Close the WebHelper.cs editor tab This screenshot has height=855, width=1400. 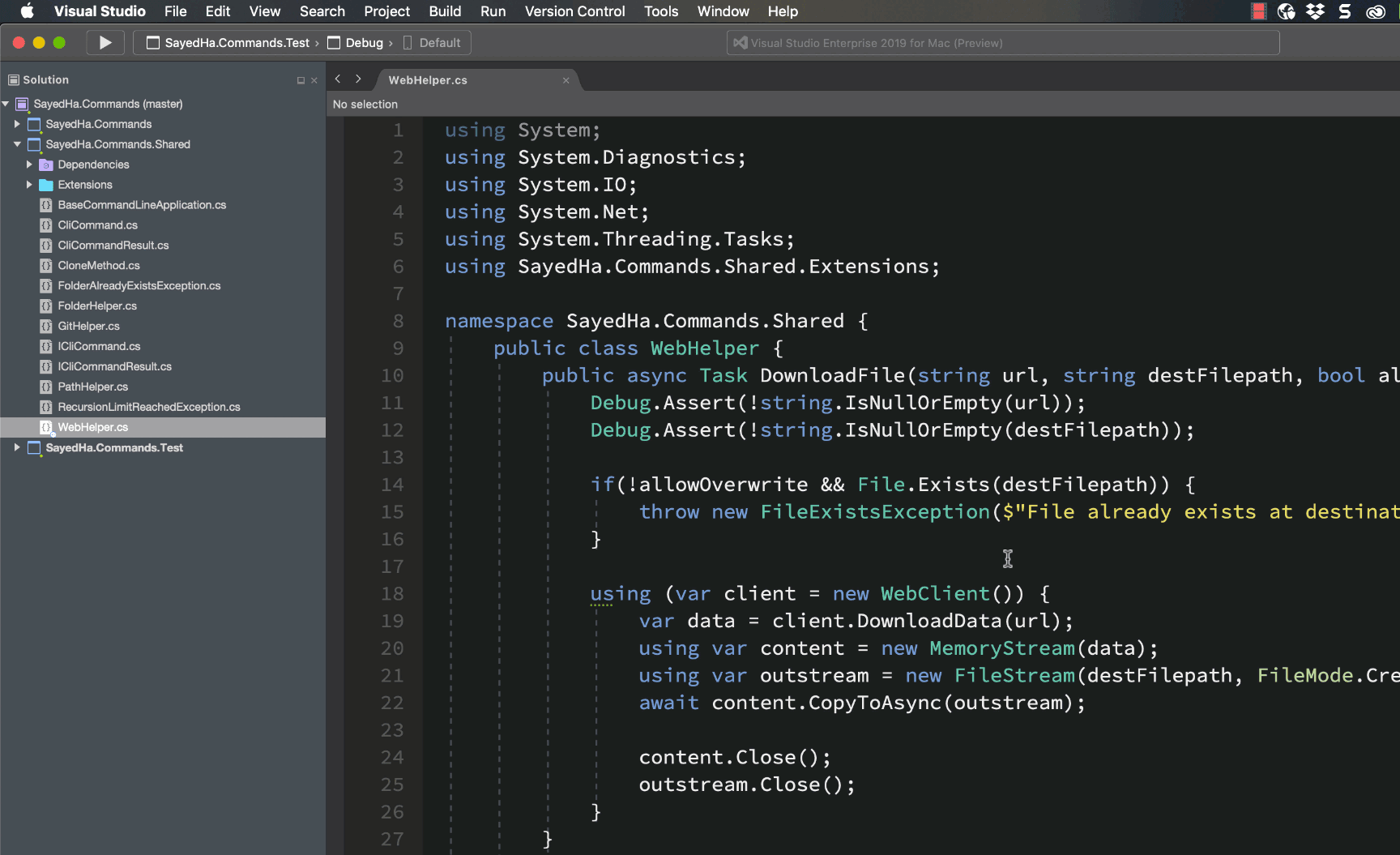click(566, 80)
